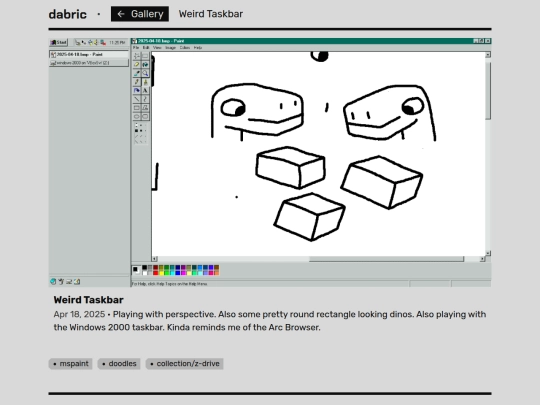Open the File menu in Paint

(136, 48)
